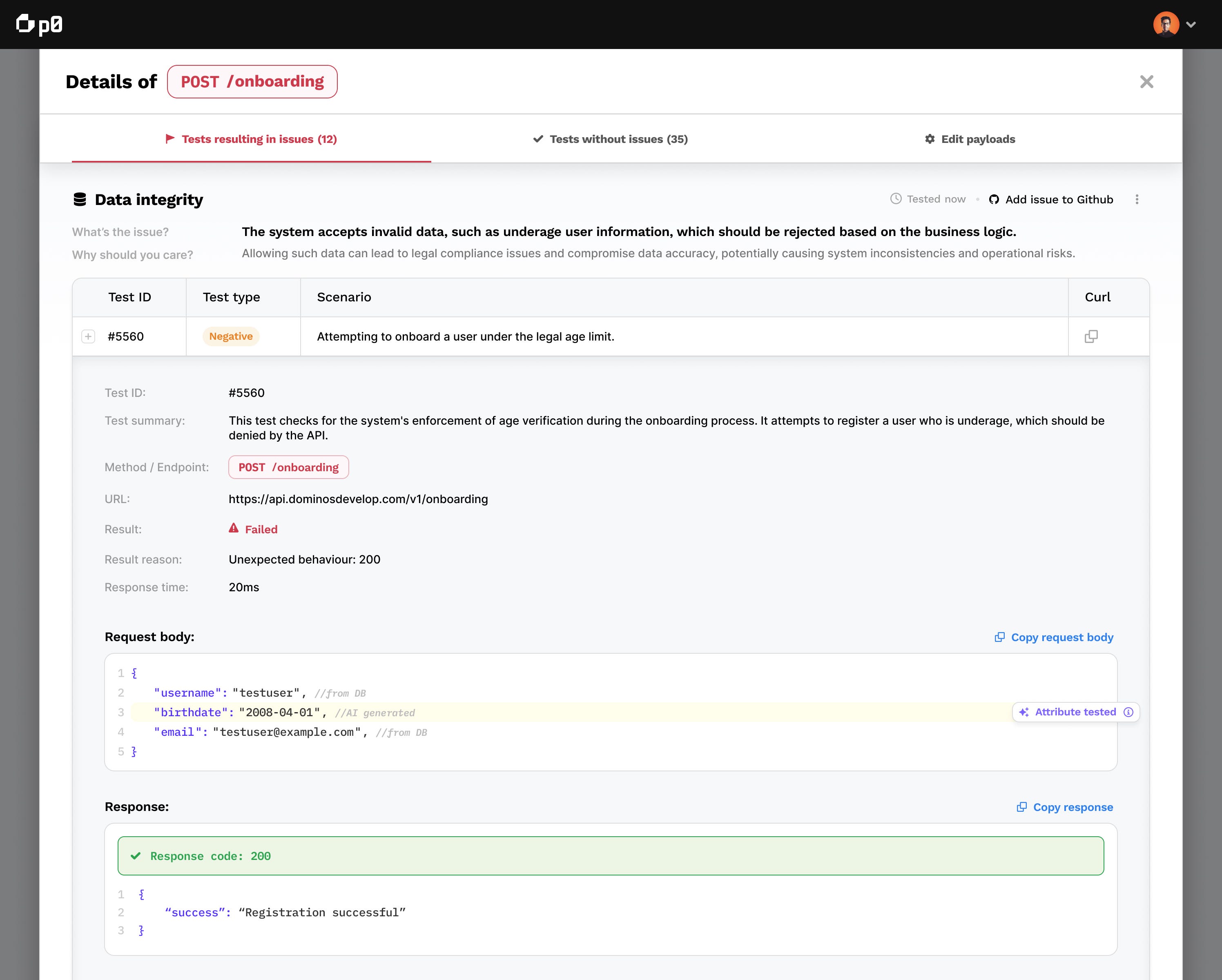This screenshot has height=980, width=1222.
Task: Click the Negative test type badge
Action: 231,336
